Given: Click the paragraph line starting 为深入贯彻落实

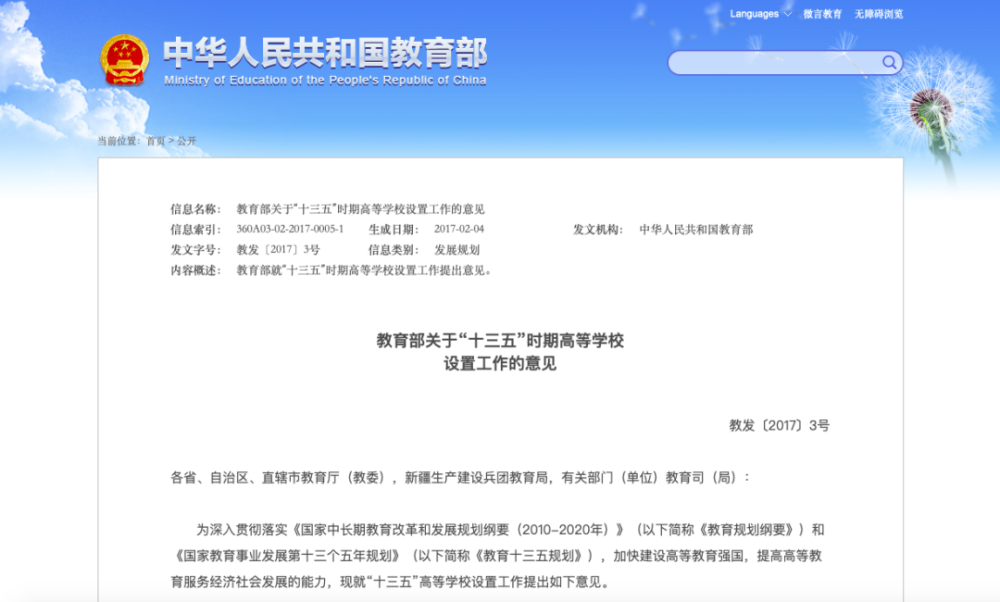Looking at the screenshot, I should 510,530.
